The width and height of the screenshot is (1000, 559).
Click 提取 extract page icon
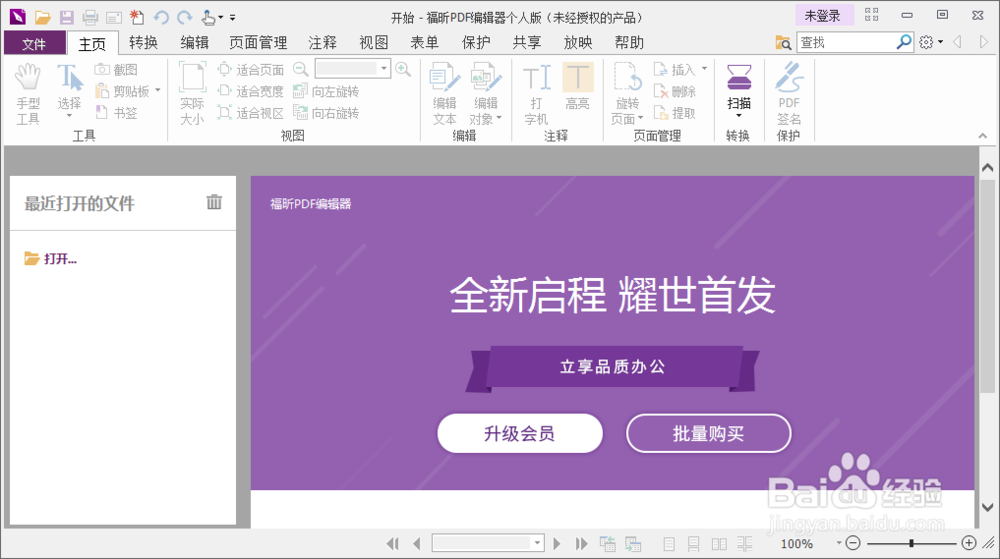point(675,113)
